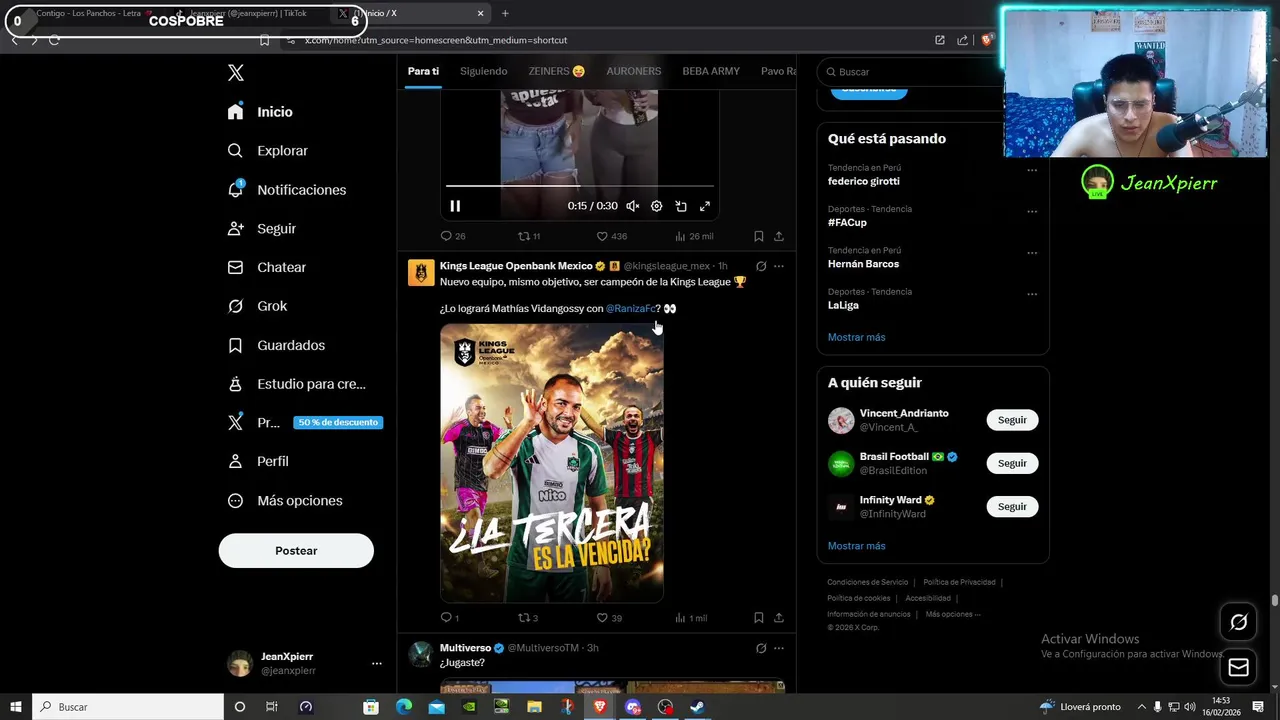
Task: Expand Más opciones in footer links
Action: 953,614
